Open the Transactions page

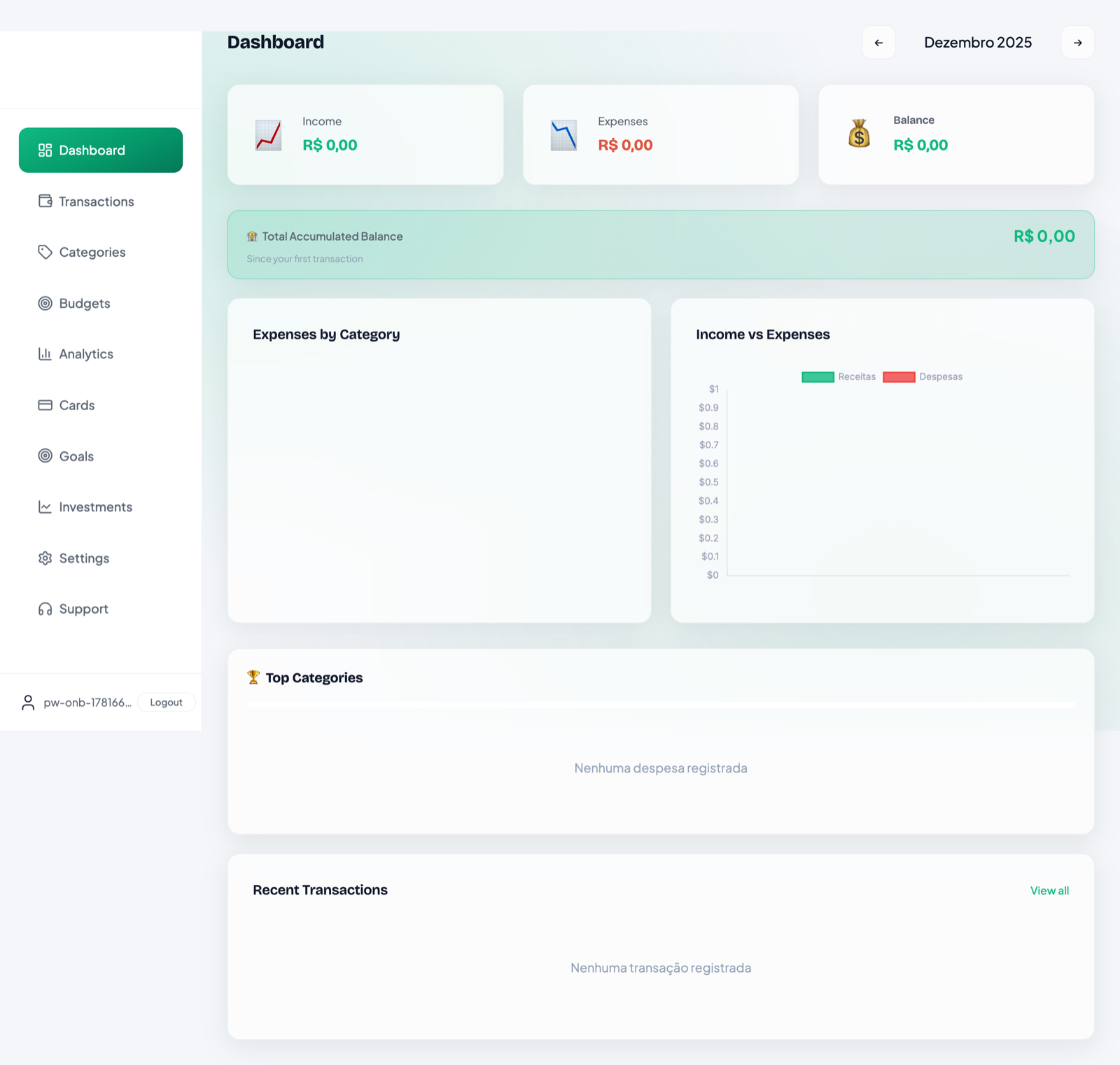point(101,202)
